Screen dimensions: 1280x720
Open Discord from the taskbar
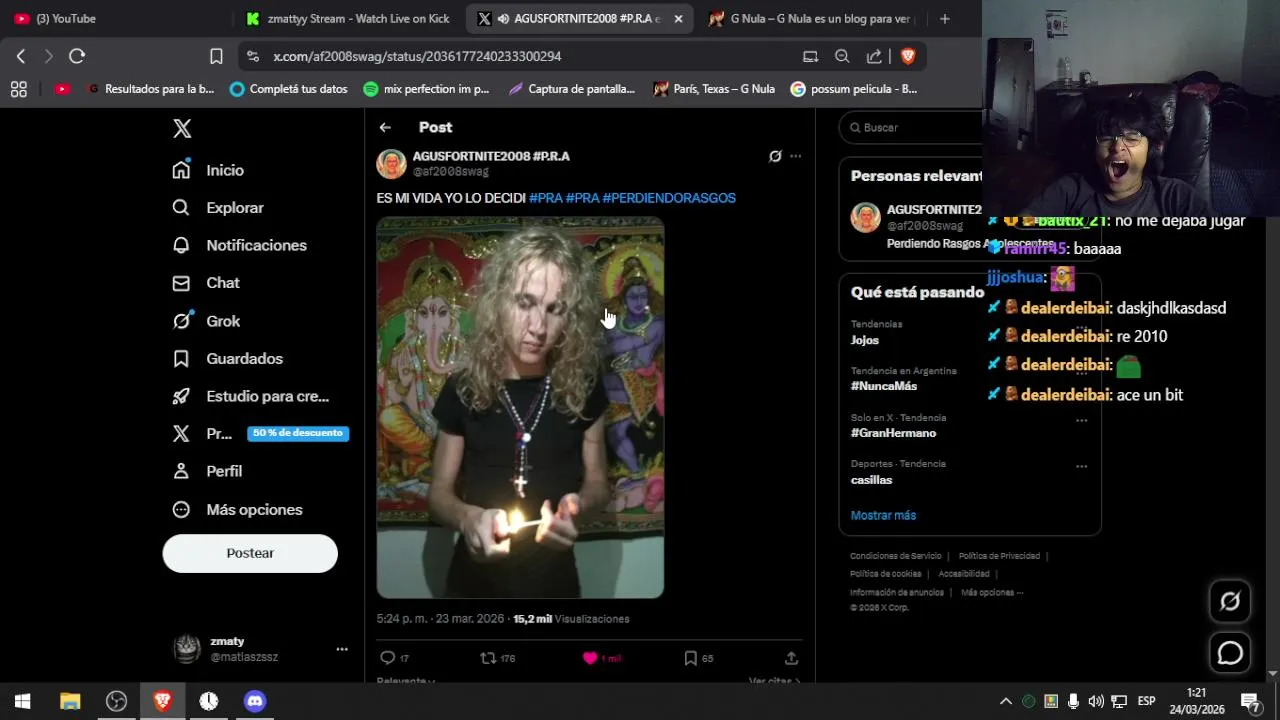255,701
